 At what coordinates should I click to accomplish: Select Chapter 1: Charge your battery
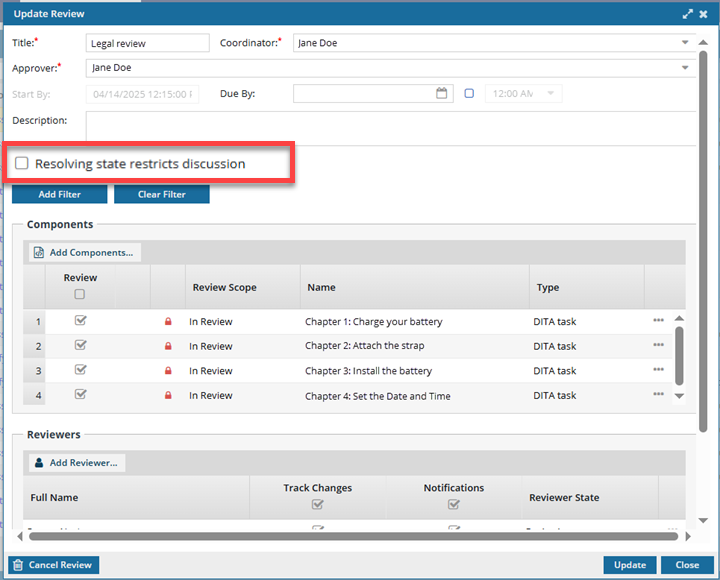coord(373,321)
